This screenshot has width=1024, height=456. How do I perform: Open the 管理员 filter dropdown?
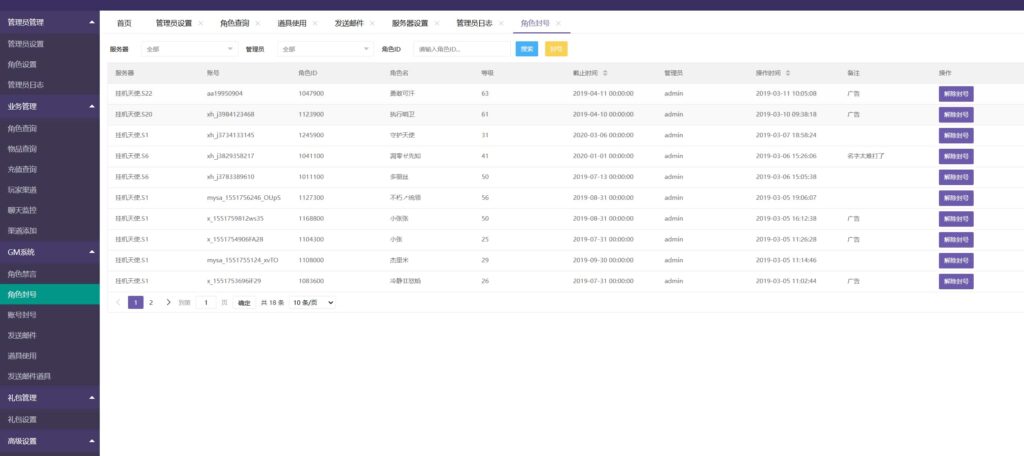tap(326, 49)
